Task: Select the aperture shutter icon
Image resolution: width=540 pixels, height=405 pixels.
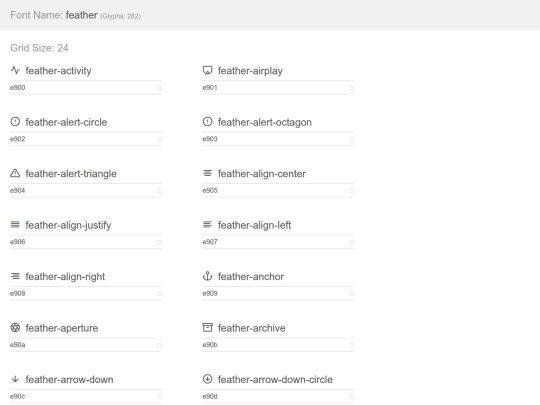Action: click(15, 327)
